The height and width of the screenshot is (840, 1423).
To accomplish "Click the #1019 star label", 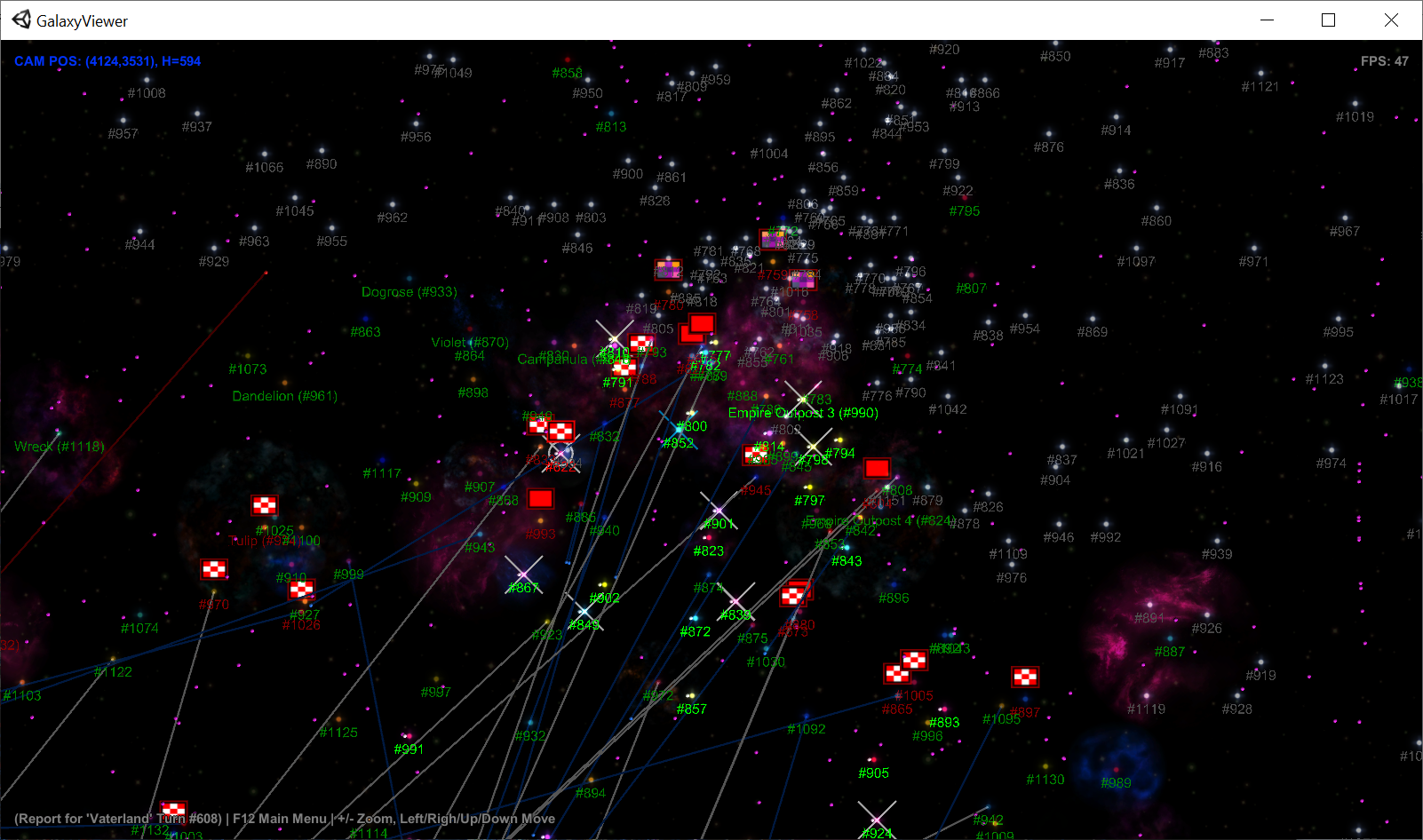I will [x=1355, y=116].
